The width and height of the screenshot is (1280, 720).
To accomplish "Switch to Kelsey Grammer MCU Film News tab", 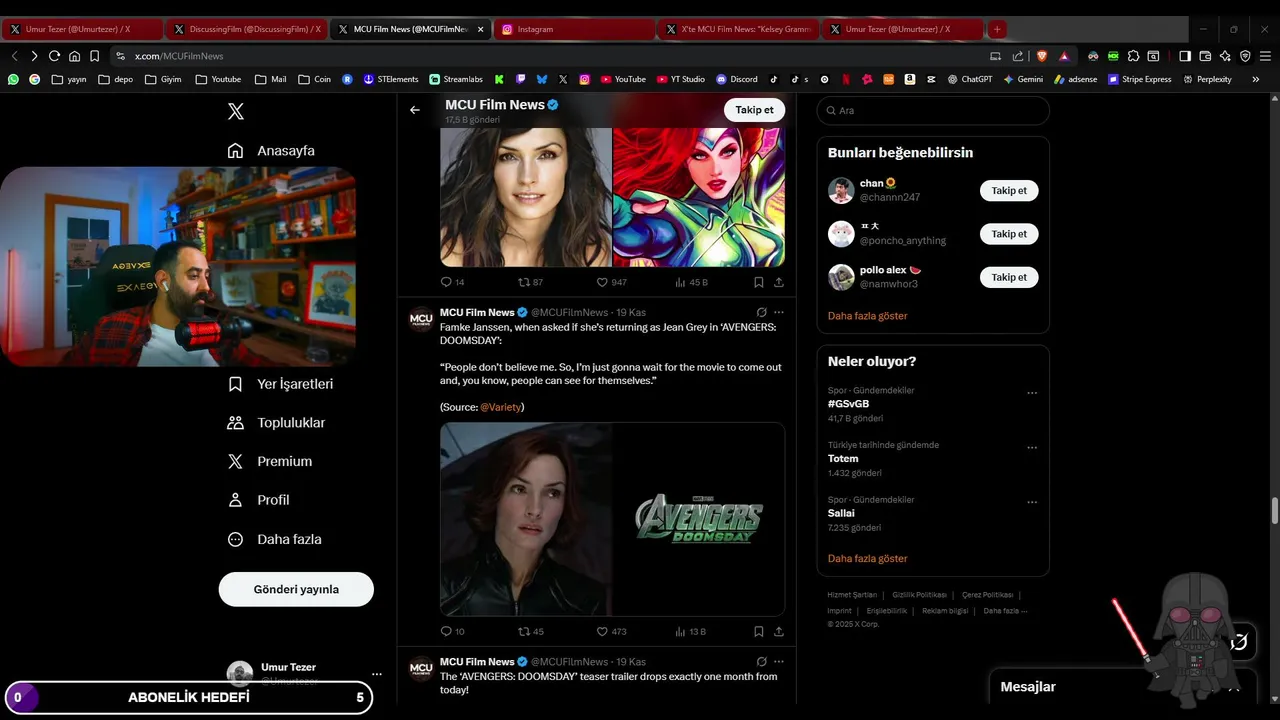I will point(738,29).
